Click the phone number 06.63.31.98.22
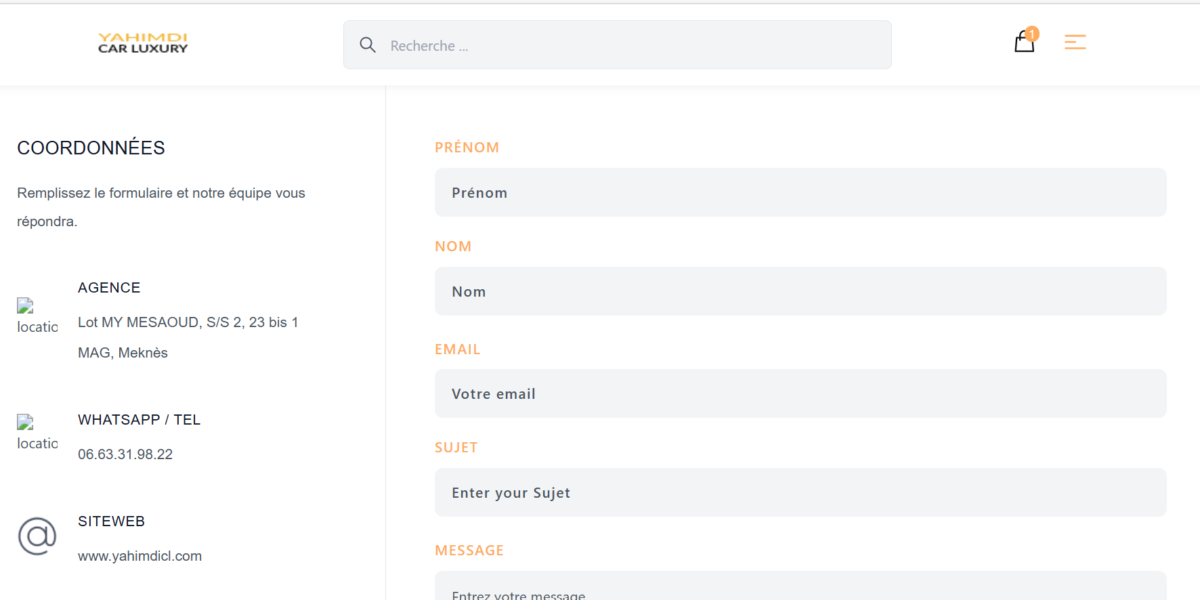The width and height of the screenshot is (1200, 600). (x=124, y=453)
